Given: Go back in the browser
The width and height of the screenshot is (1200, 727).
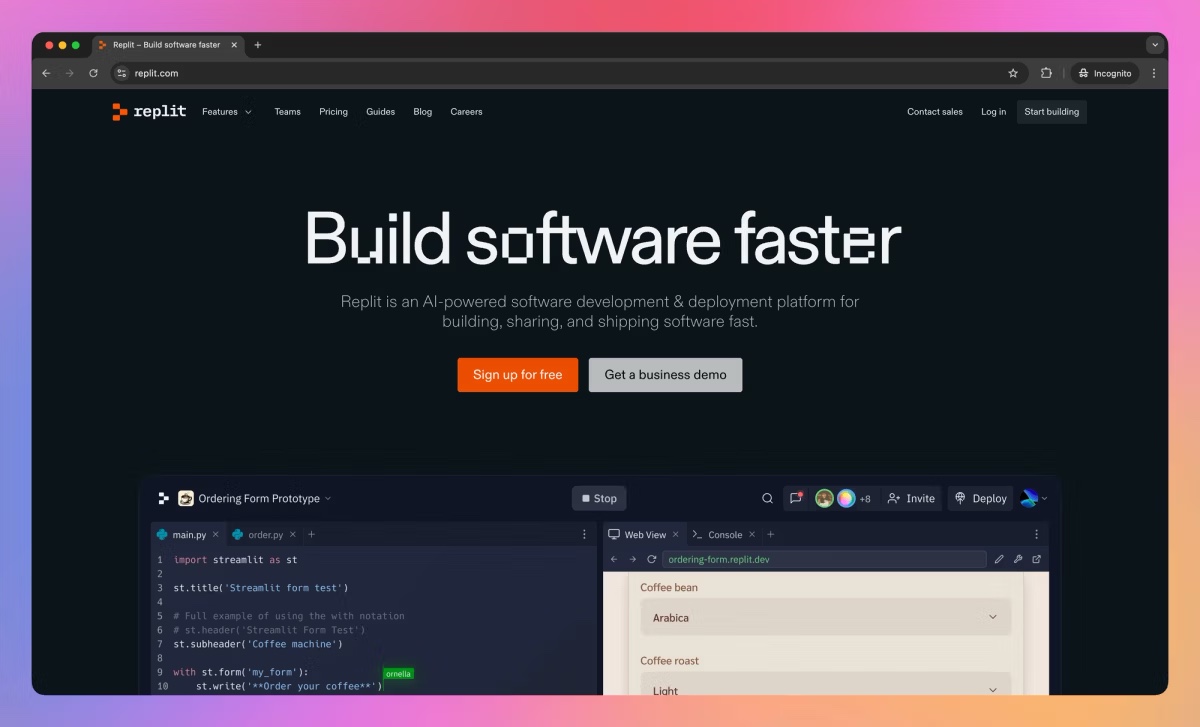Looking at the screenshot, I should pyautogui.click(x=46, y=73).
